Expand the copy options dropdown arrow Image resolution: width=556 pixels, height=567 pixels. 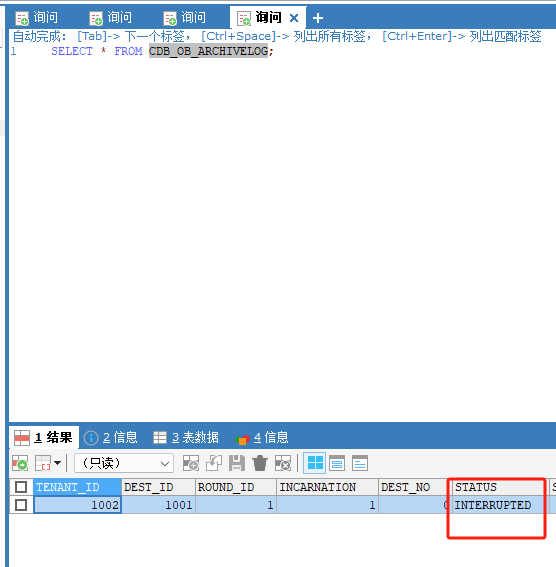pos(57,463)
